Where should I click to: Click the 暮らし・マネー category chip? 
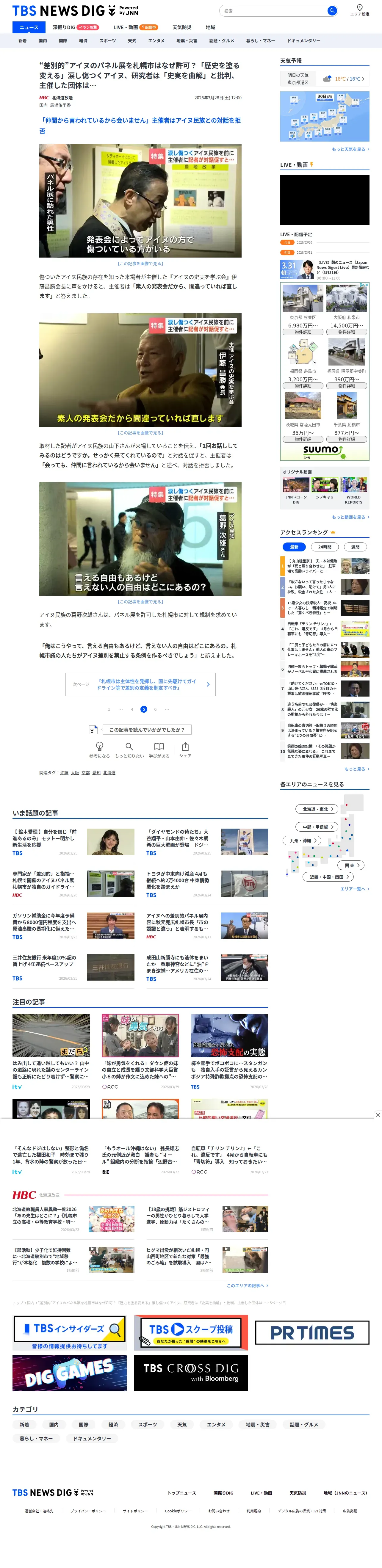coord(36,1438)
